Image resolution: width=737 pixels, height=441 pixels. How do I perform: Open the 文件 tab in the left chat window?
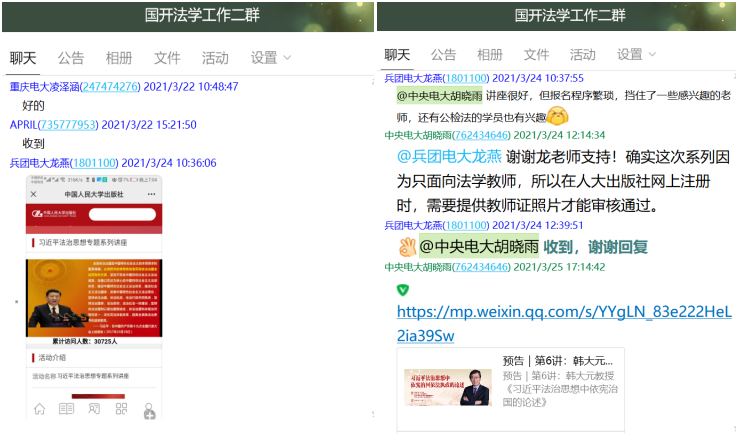point(167,58)
